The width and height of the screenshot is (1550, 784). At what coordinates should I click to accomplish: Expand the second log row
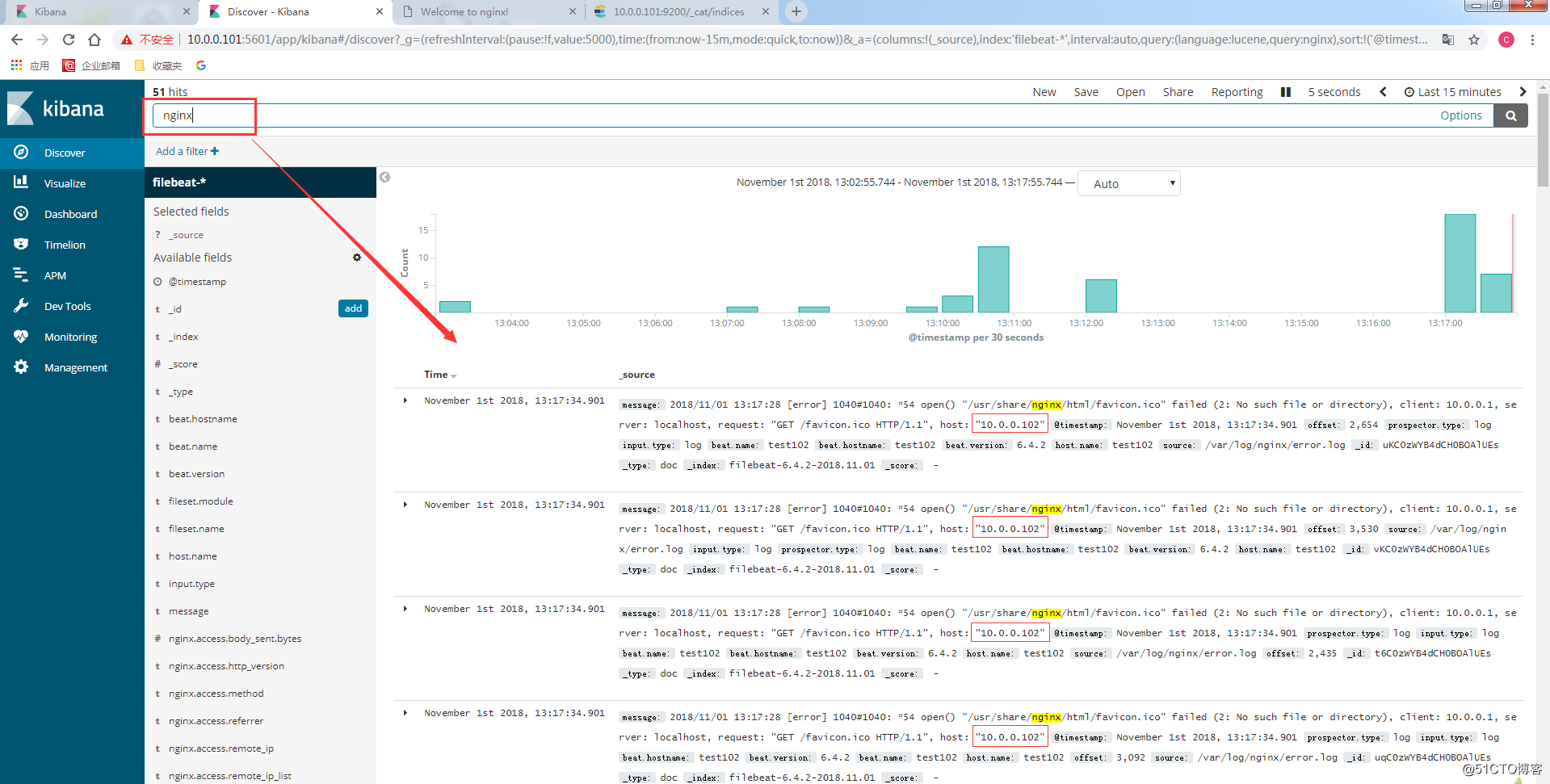pos(405,505)
